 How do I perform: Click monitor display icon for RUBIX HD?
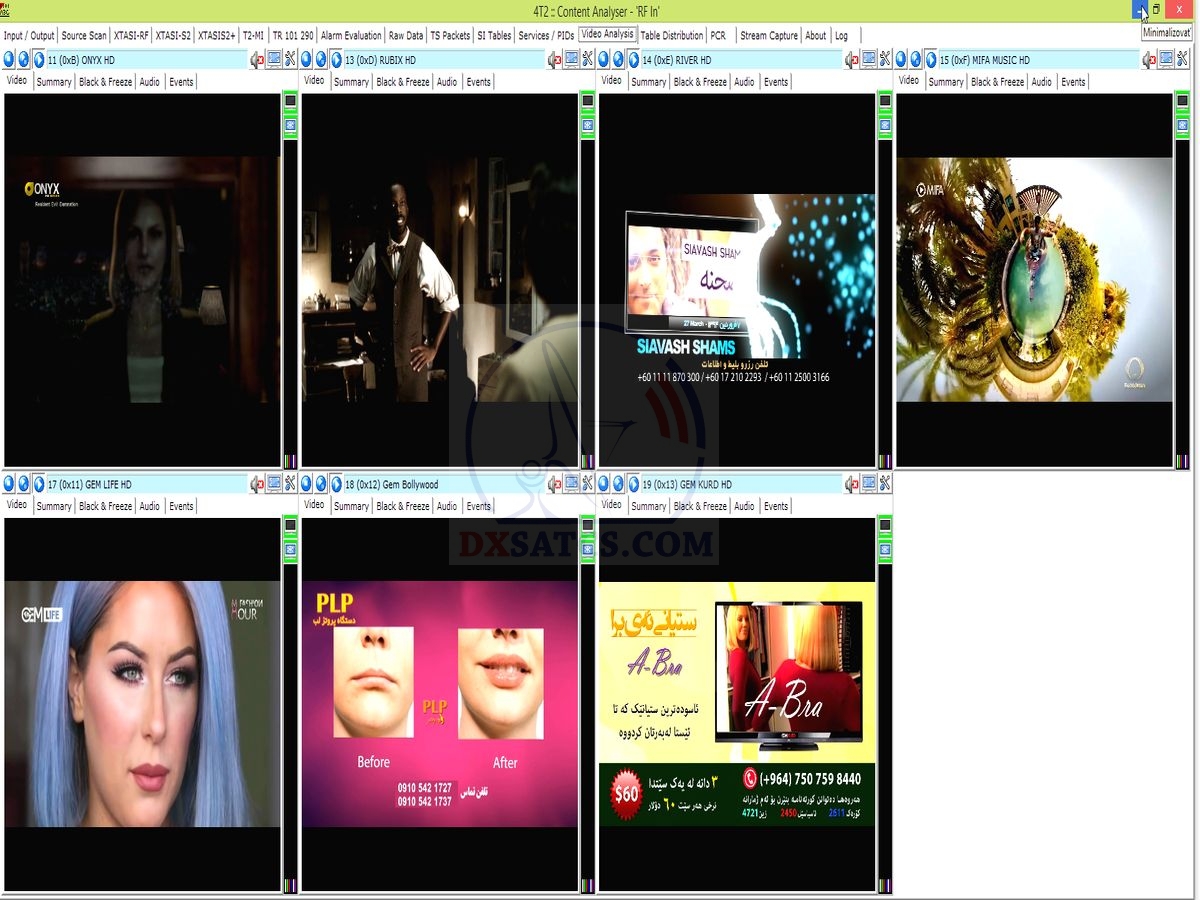coord(571,60)
